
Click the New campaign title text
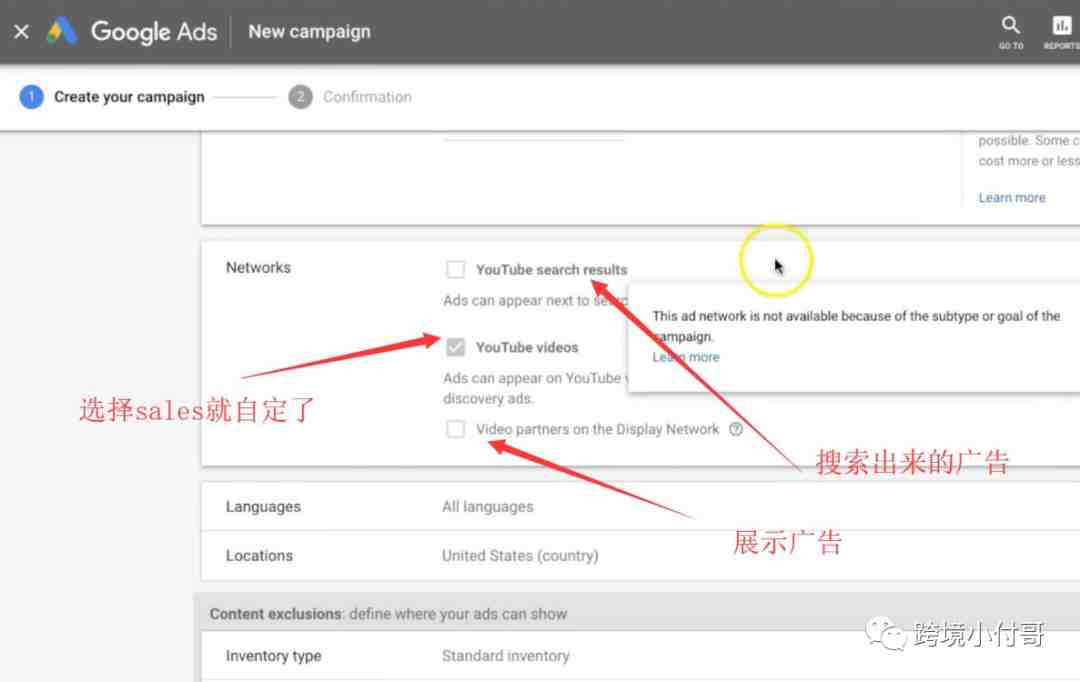[309, 32]
